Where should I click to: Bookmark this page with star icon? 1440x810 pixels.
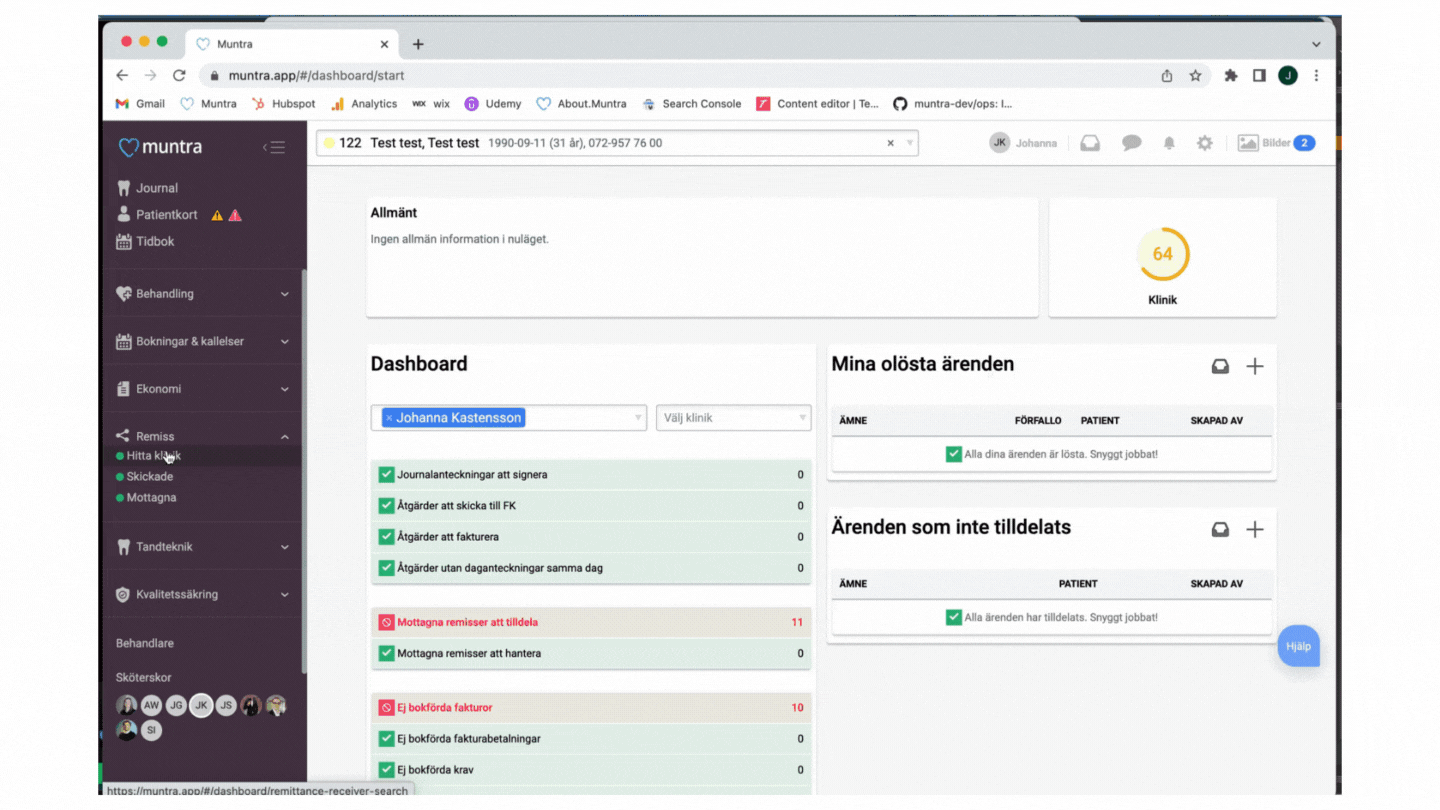[1195, 75]
